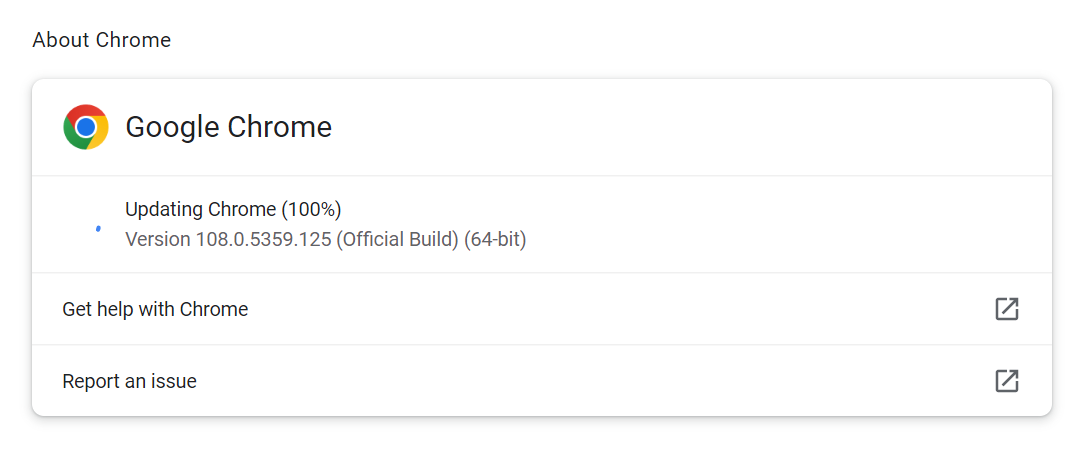Click the external-link icon beside Get help
Screen dimensions: 1088x449
[x=1006, y=309]
